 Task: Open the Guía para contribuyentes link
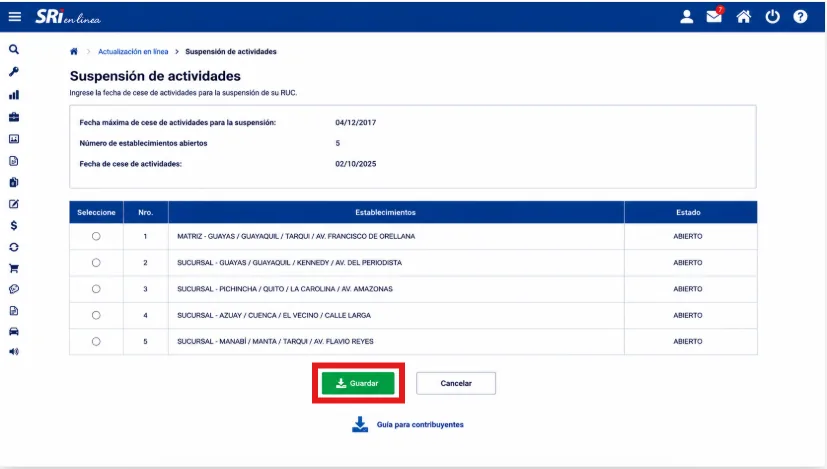click(420, 425)
